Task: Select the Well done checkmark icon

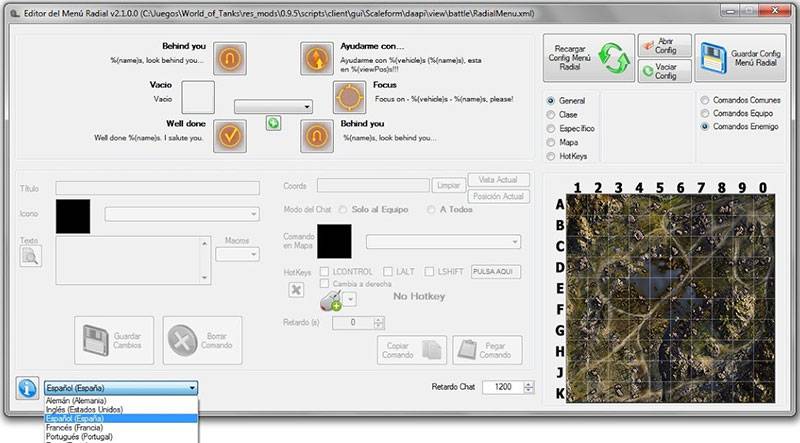Action: 231,133
